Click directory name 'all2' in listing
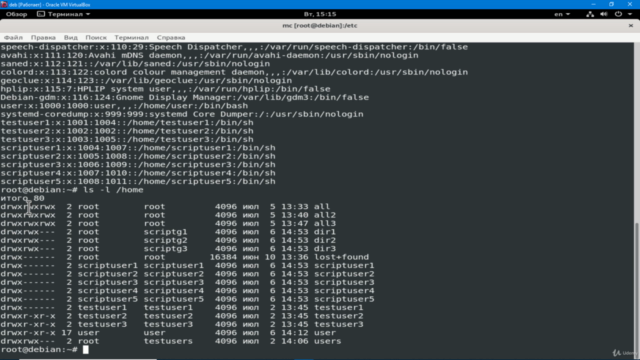The width and height of the screenshot is (640, 360). pos(325,215)
